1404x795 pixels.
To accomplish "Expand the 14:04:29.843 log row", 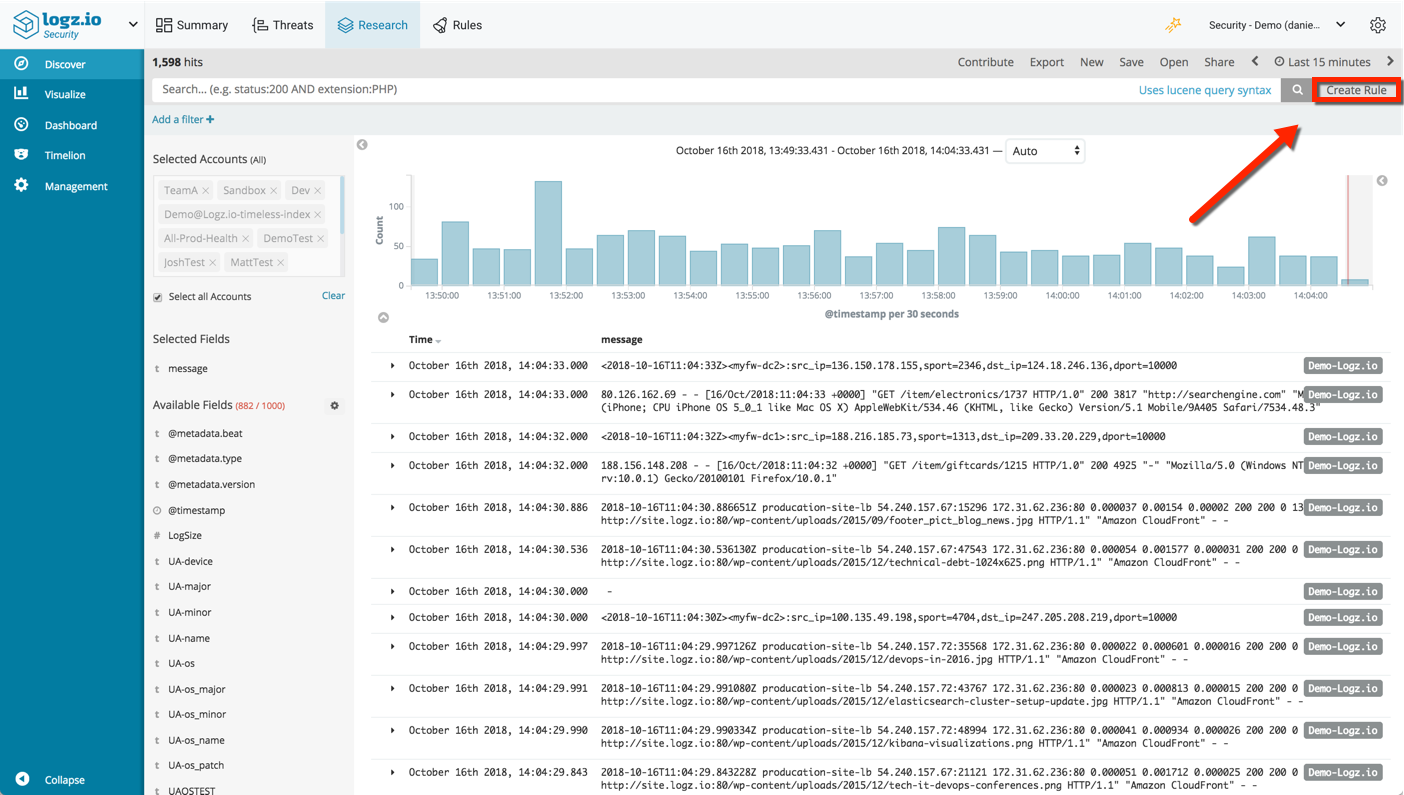I will [x=392, y=773].
